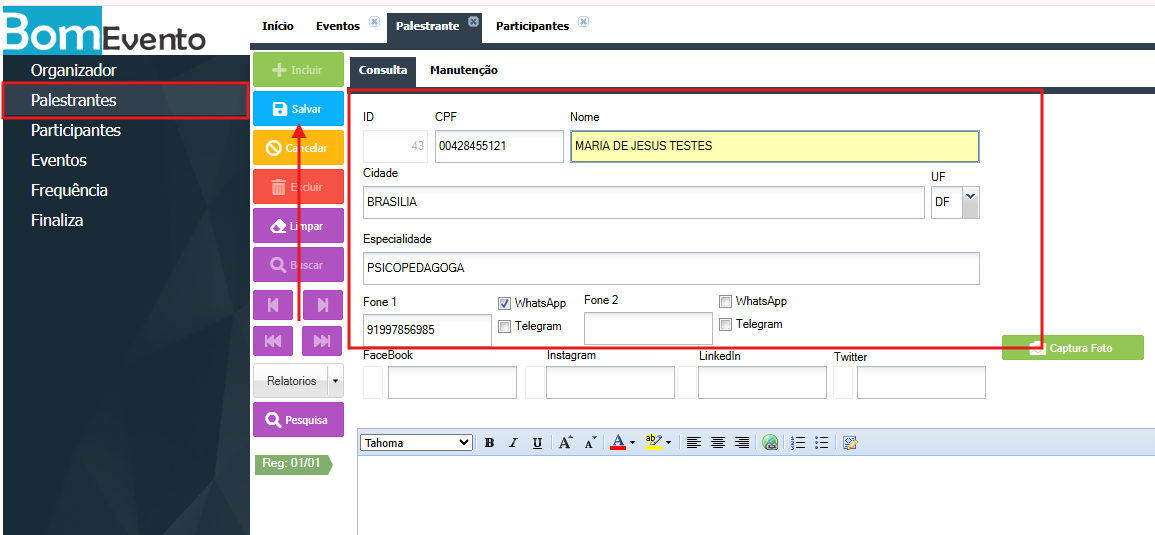Viewport: 1155px width, 535px height.
Task: Open the Relatorios dropdown arrow
Action: [334, 381]
